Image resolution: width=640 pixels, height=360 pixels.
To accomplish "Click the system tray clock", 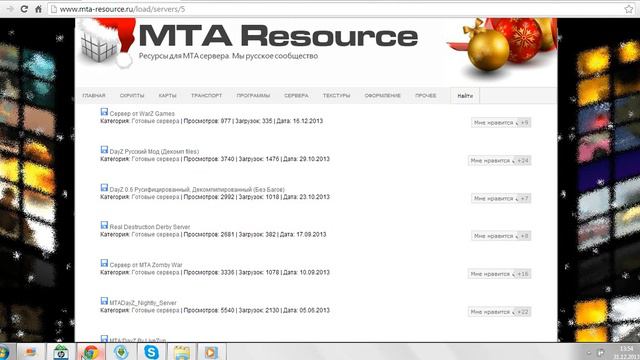I will coord(627,352).
